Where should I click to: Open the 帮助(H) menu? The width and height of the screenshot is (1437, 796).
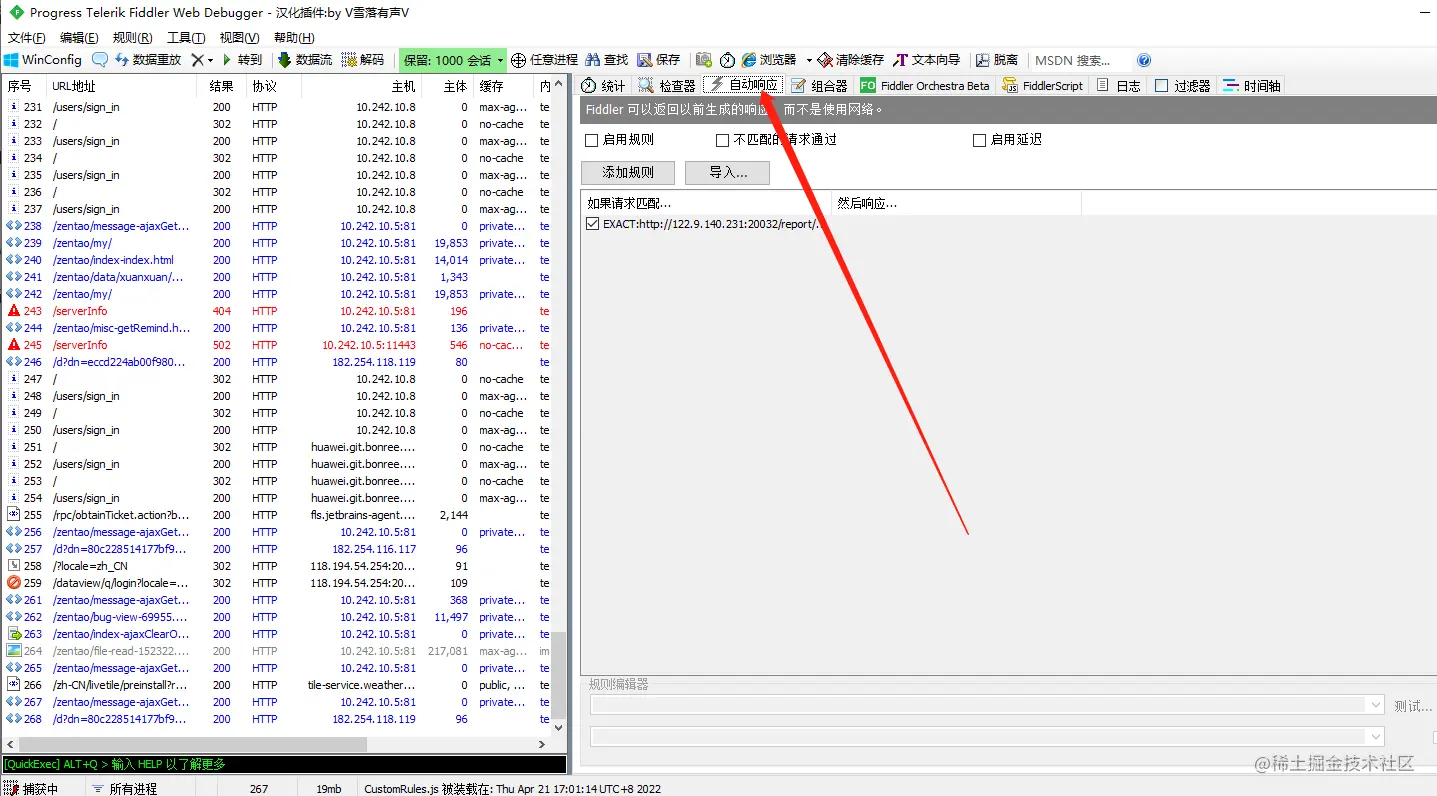coord(294,38)
